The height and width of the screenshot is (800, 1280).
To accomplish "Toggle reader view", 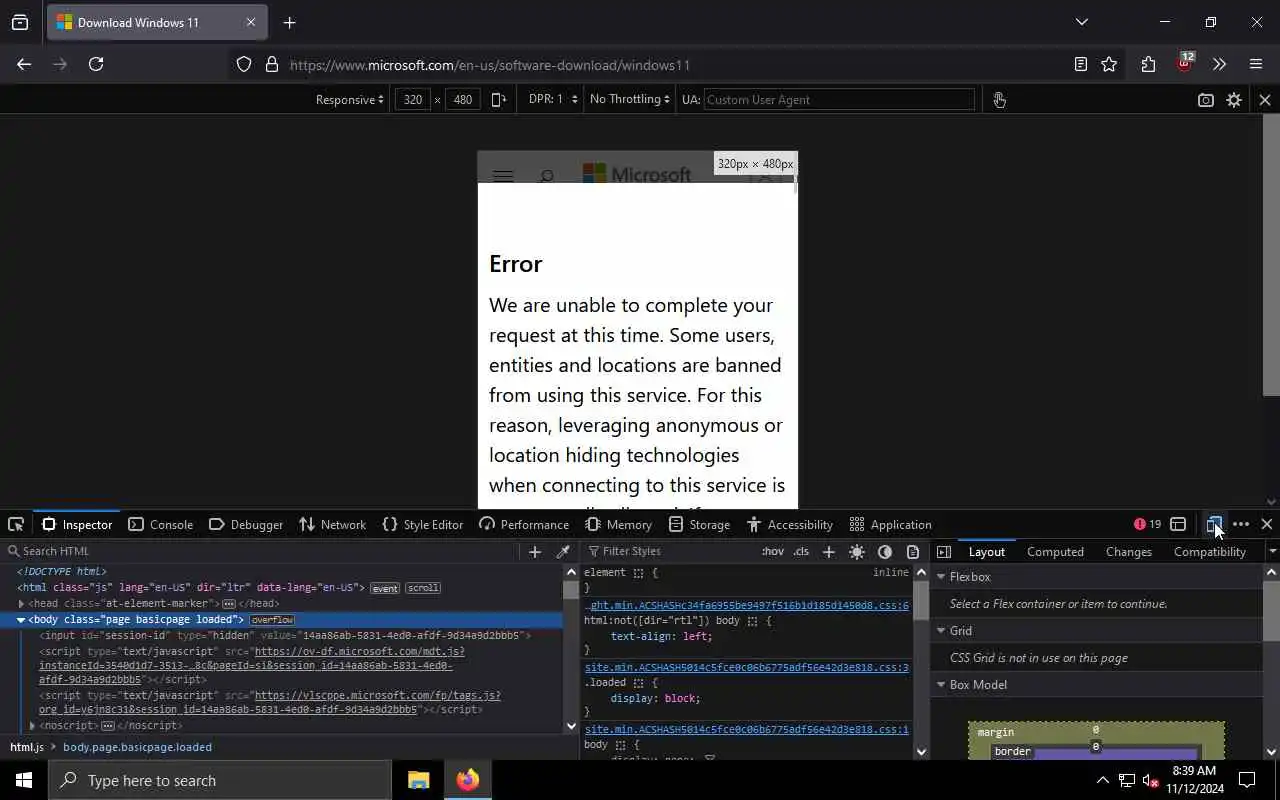I will (x=1080, y=64).
